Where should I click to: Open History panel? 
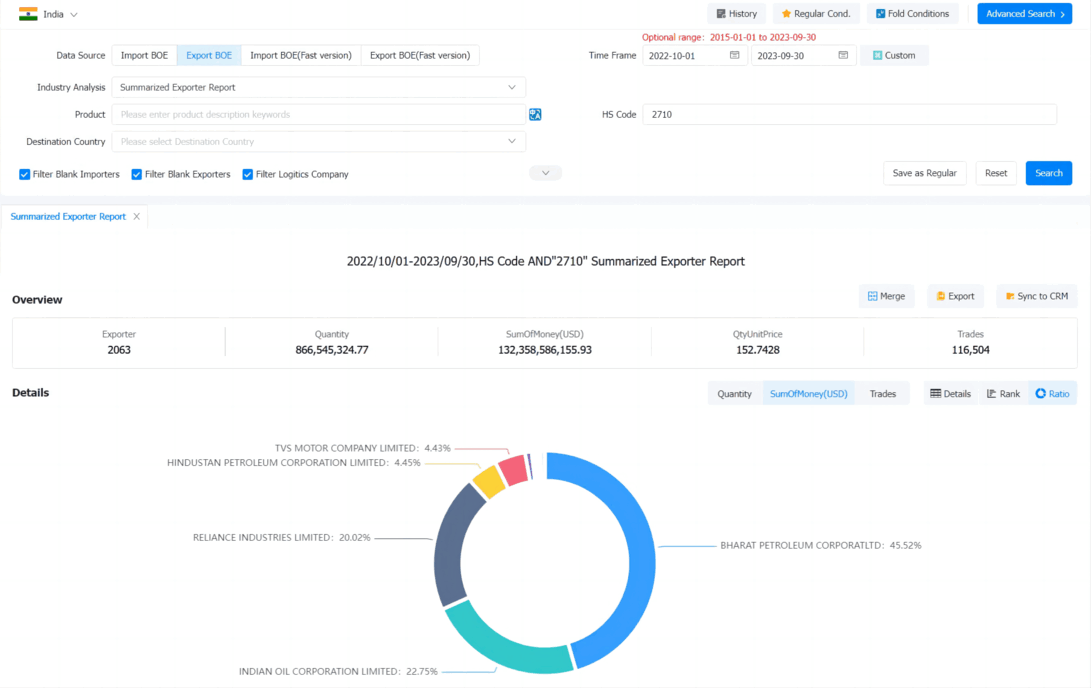(737, 14)
